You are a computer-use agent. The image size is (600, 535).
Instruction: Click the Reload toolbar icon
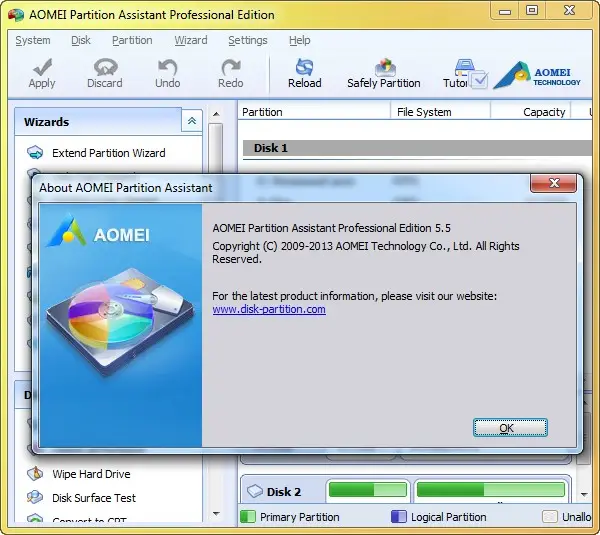[305, 67]
